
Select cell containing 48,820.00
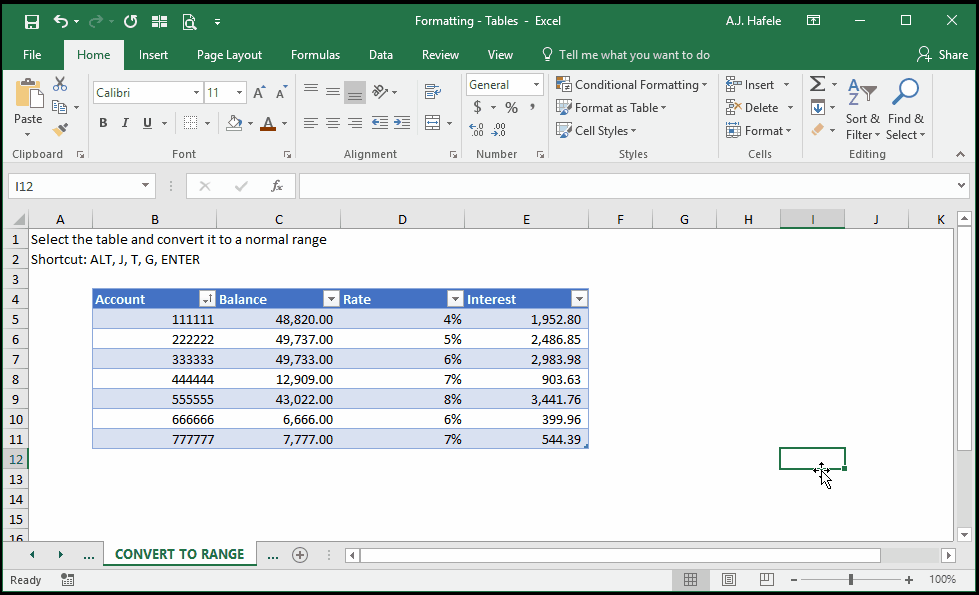click(x=278, y=319)
